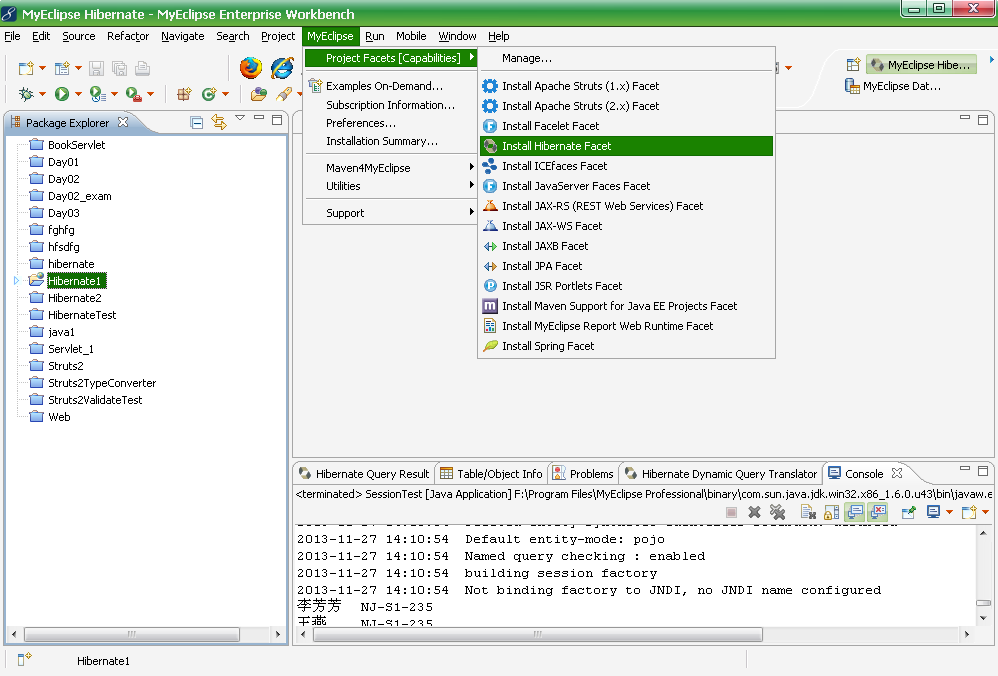Screen dimensions: 998x676
Task: Choose Project Facets [Capabilities] submenu entry
Action: click(391, 58)
